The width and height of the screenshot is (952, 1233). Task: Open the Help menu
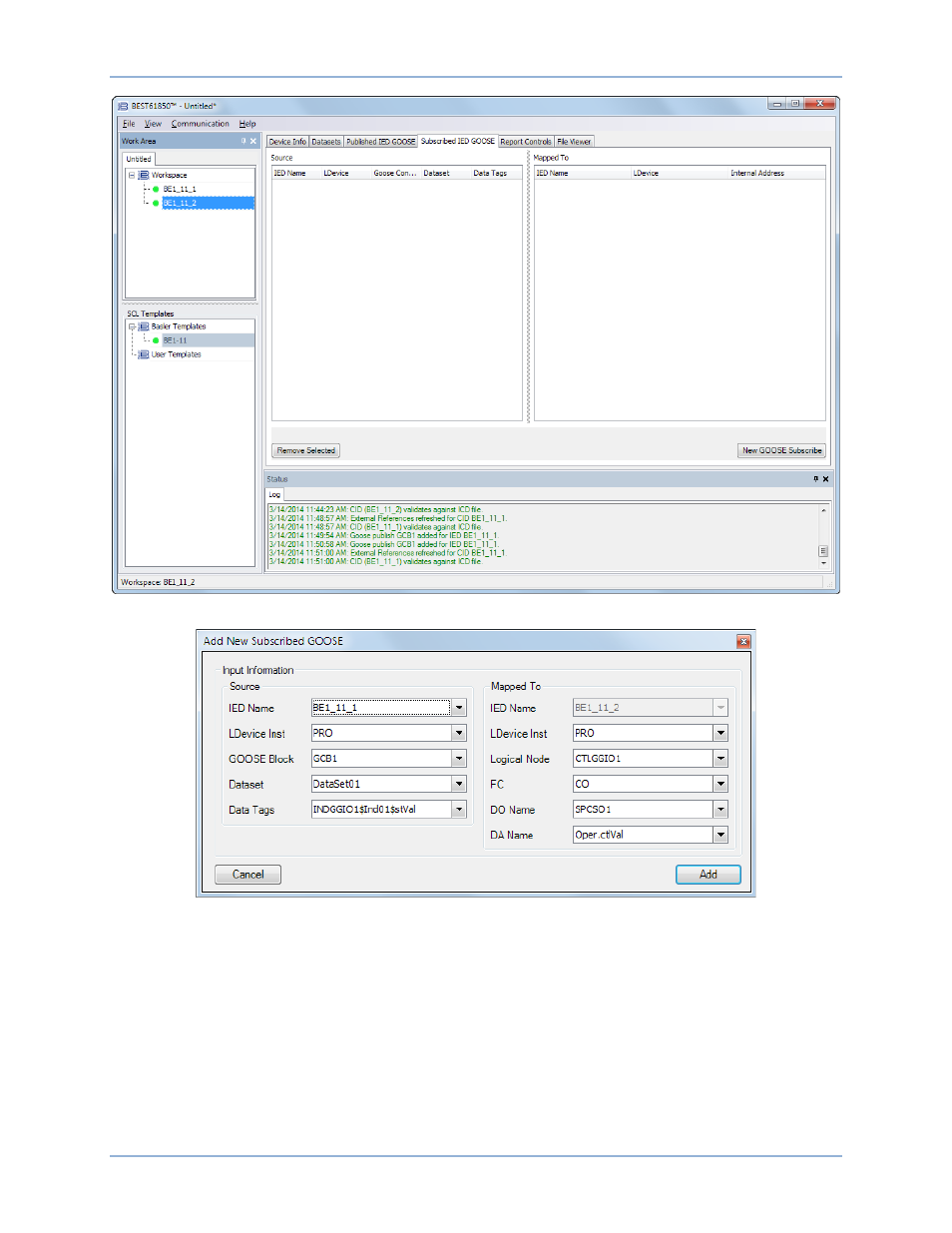(x=247, y=124)
